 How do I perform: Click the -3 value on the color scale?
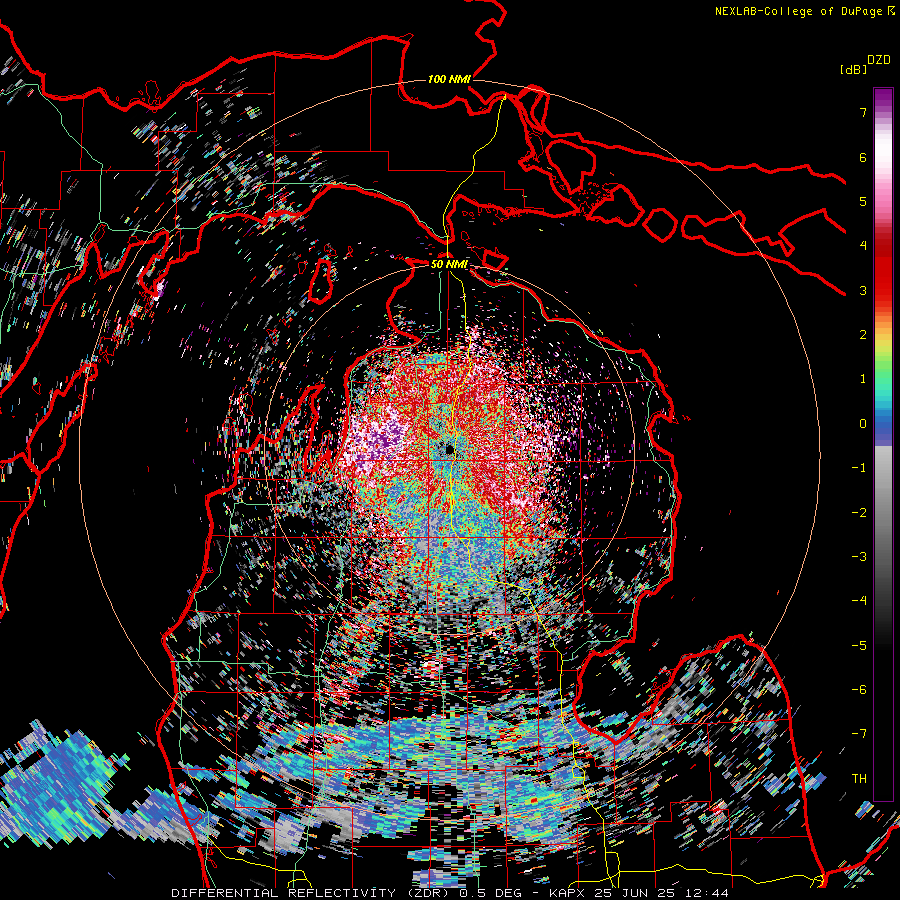[x=859, y=557]
